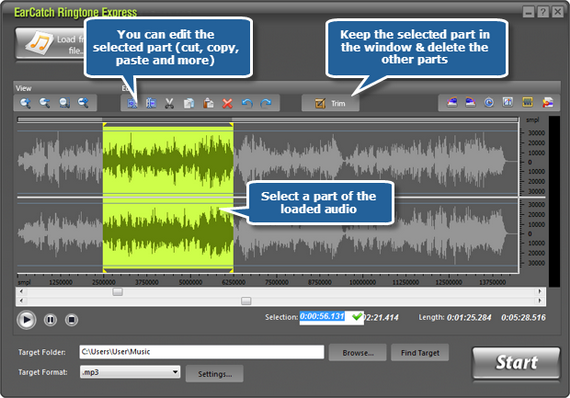
Task: Click the Zoom Out magnifier icon
Action: coord(45,103)
